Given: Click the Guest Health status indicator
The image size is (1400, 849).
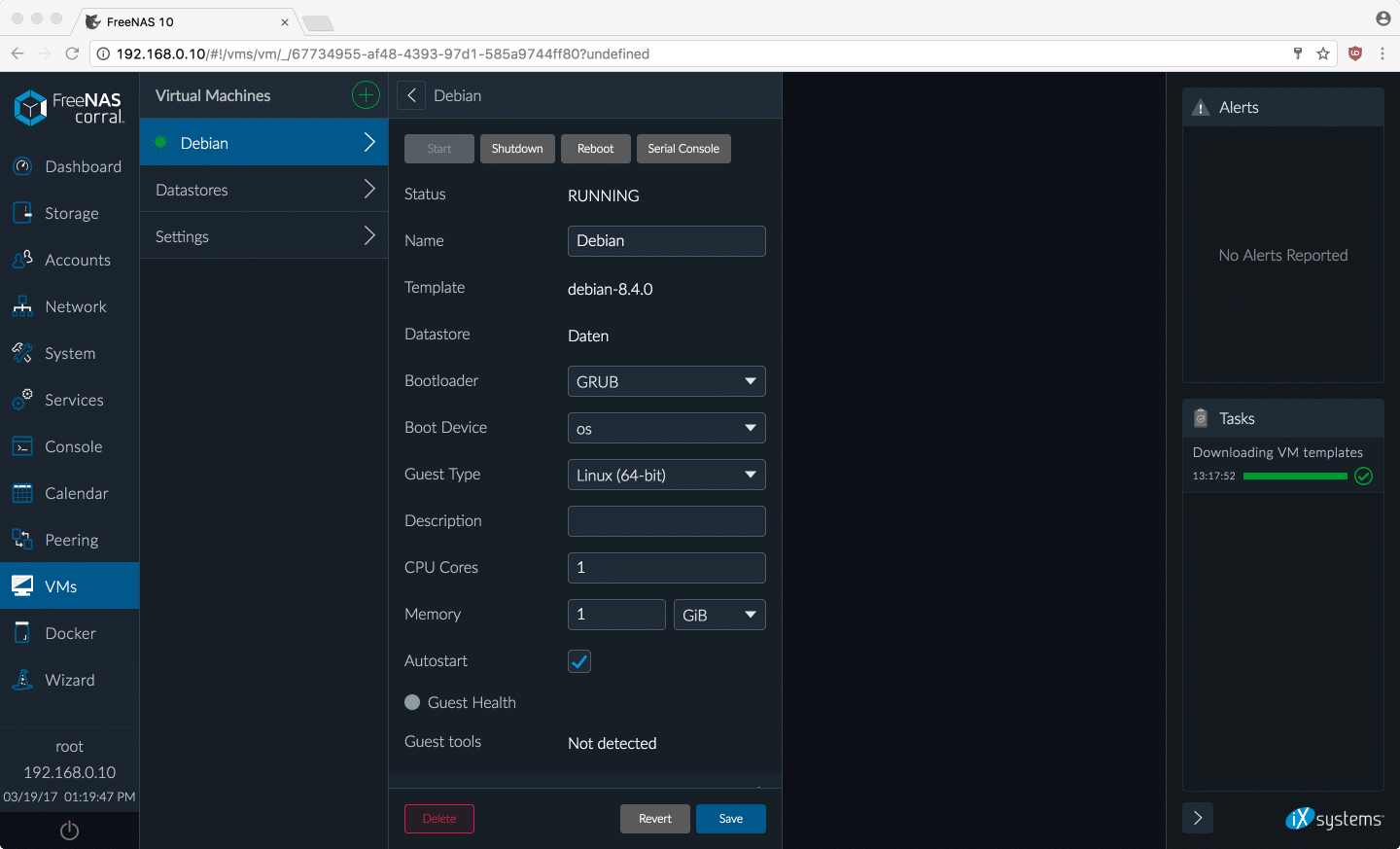Looking at the screenshot, I should point(412,702).
